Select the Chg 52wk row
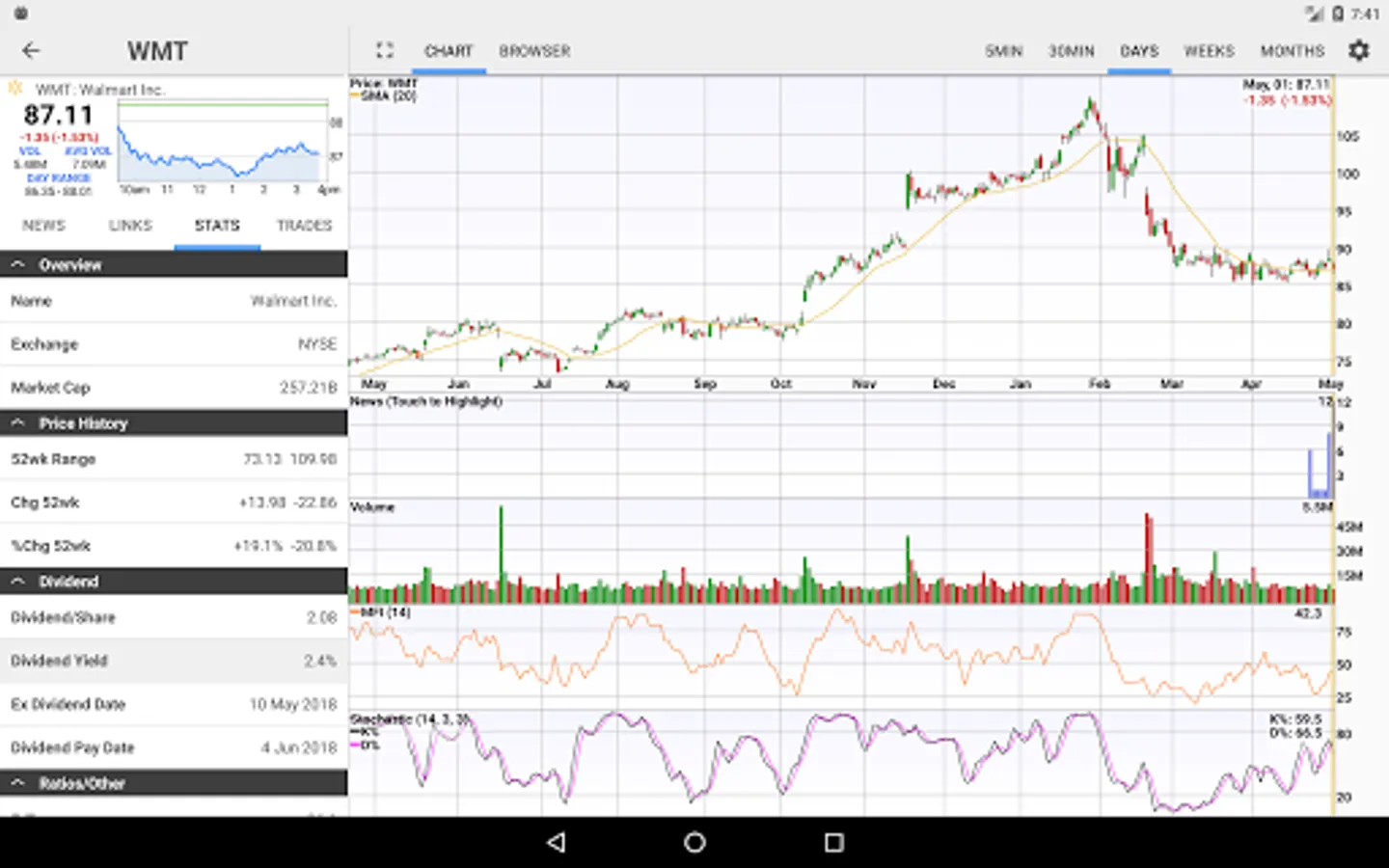1389x868 pixels. (x=174, y=502)
